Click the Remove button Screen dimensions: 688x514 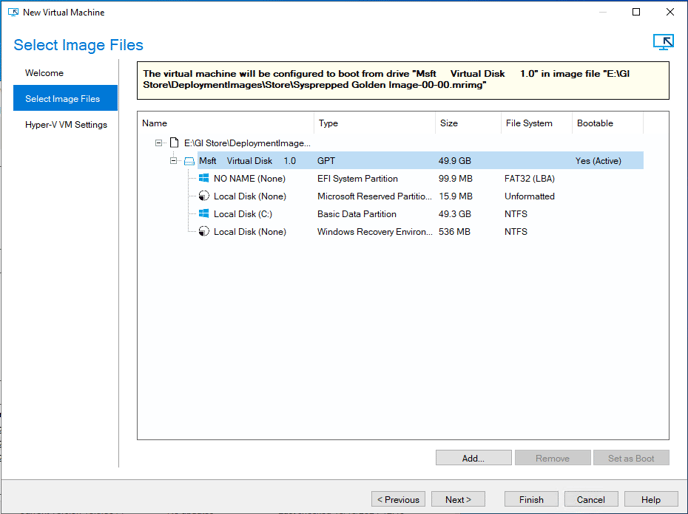click(x=552, y=458)
